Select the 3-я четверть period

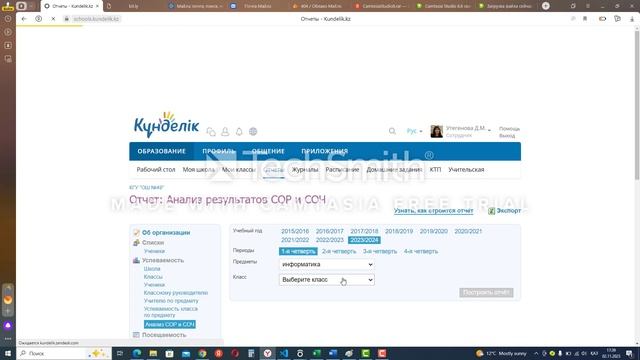pos(380,251)
